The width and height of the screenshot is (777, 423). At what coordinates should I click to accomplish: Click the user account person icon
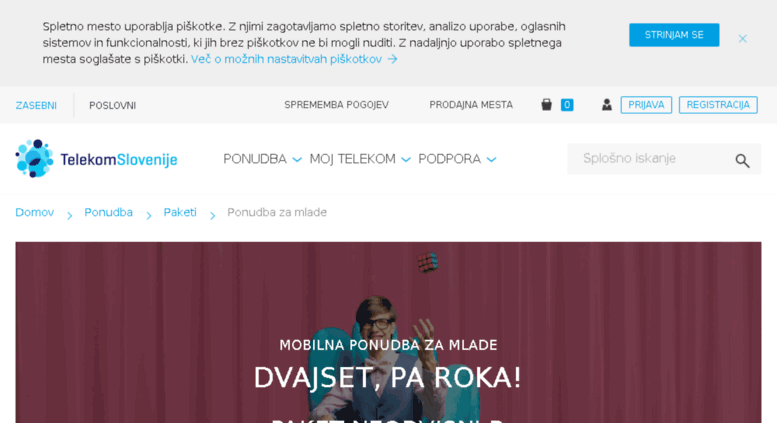(607, 105)
